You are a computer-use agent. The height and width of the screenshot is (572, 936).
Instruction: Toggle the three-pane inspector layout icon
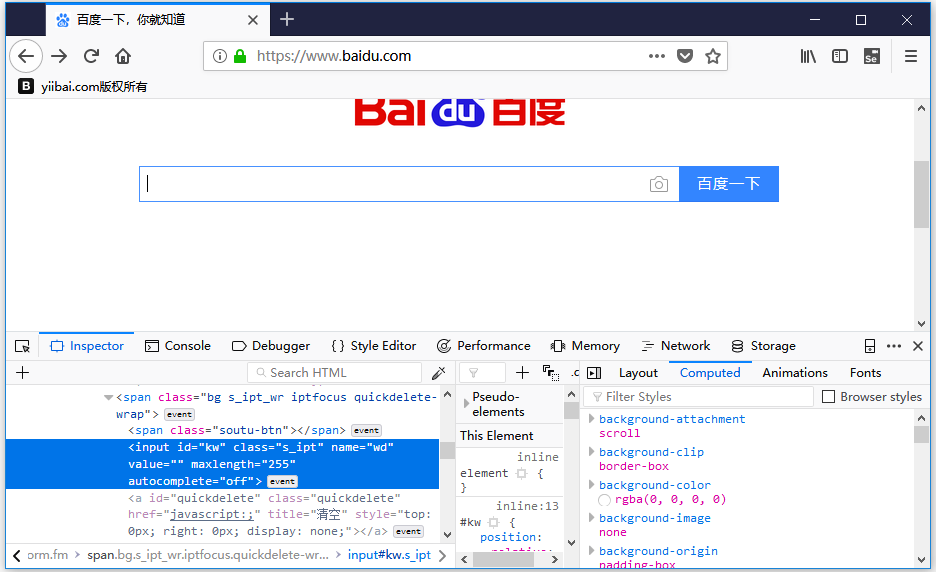(x=594, y=373)
